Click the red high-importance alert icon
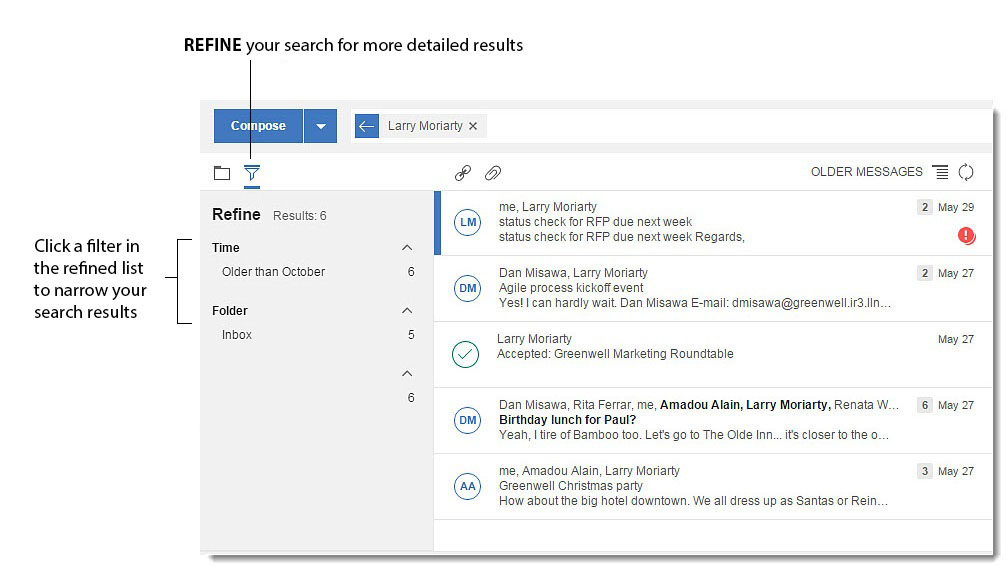Viewport: 1008px width, 570px height. 966,236
